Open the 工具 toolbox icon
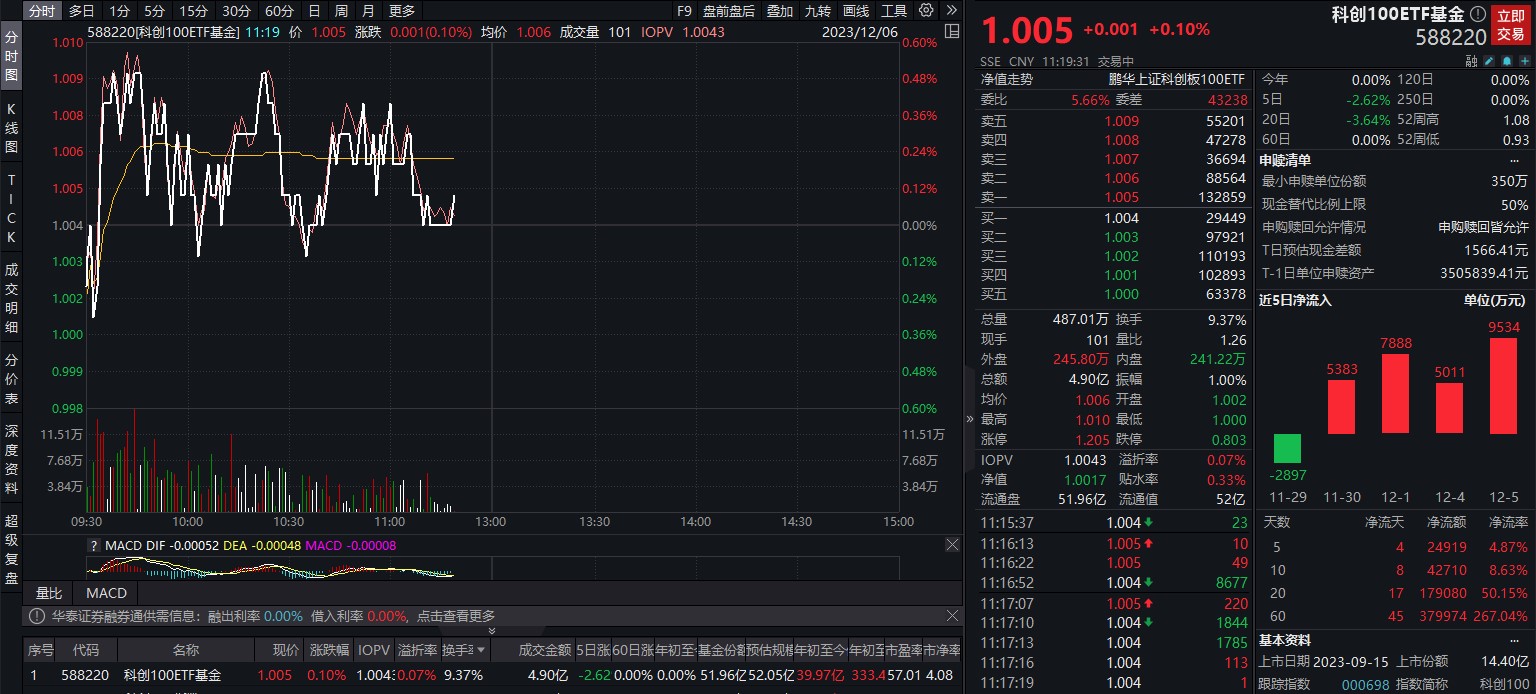Screen dimensions: 1536x694 pyautogui.click(x=896, y=11)
